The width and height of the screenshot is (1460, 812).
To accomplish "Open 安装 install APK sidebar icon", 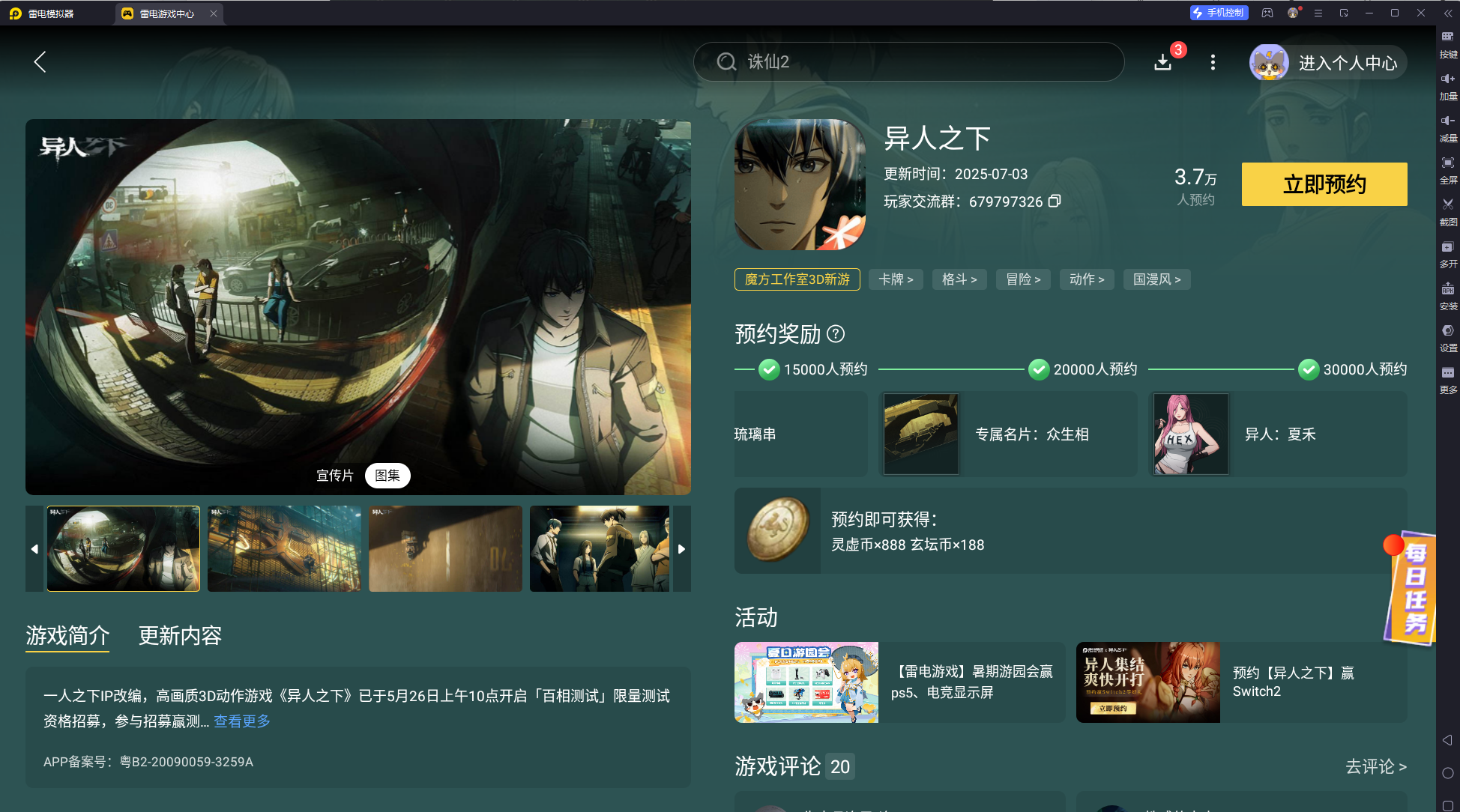I will click(1448, 296).
